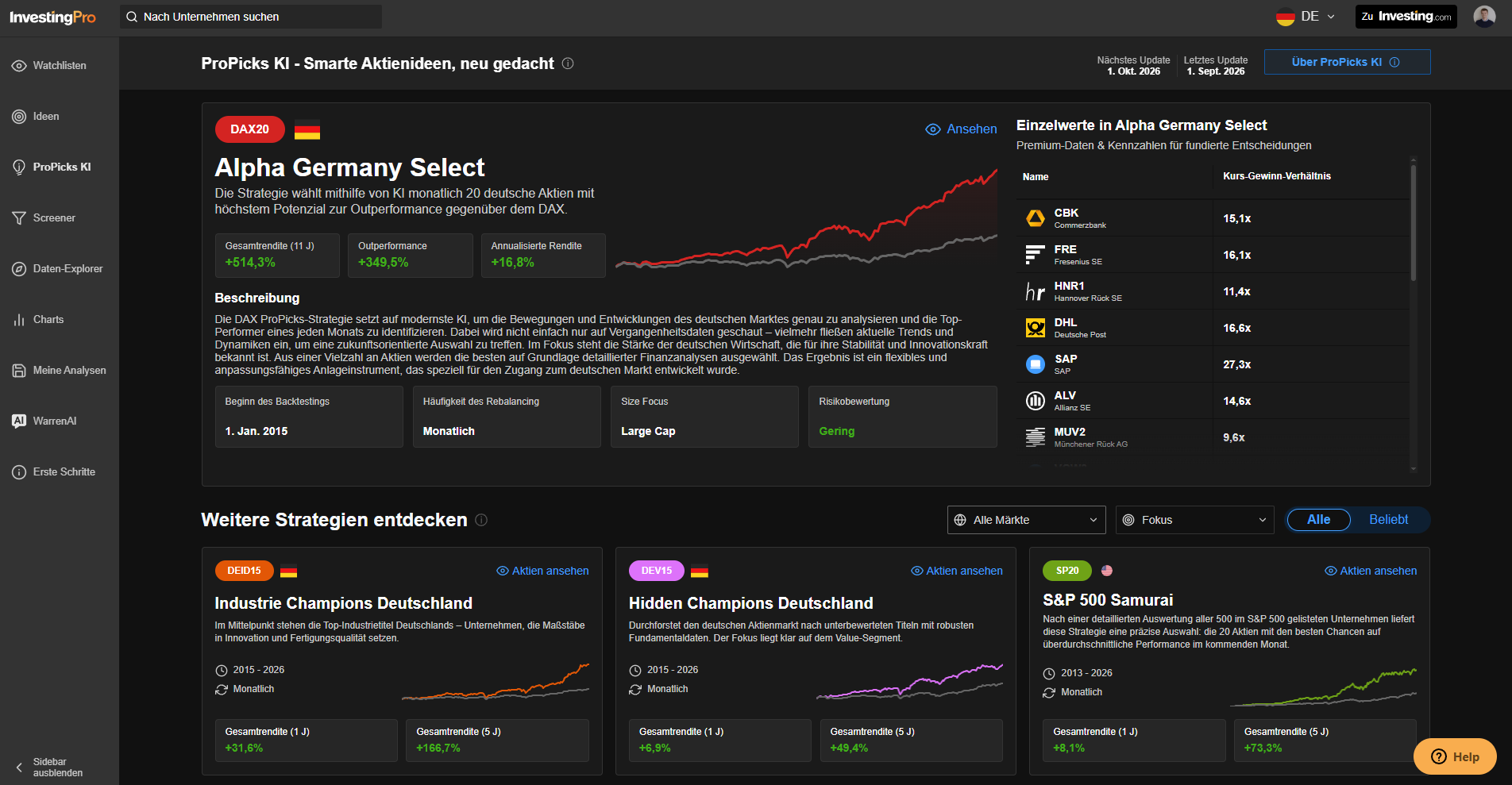Click the SAP logo icon
The image size is (1512, 785).
tap(1036, 364)
